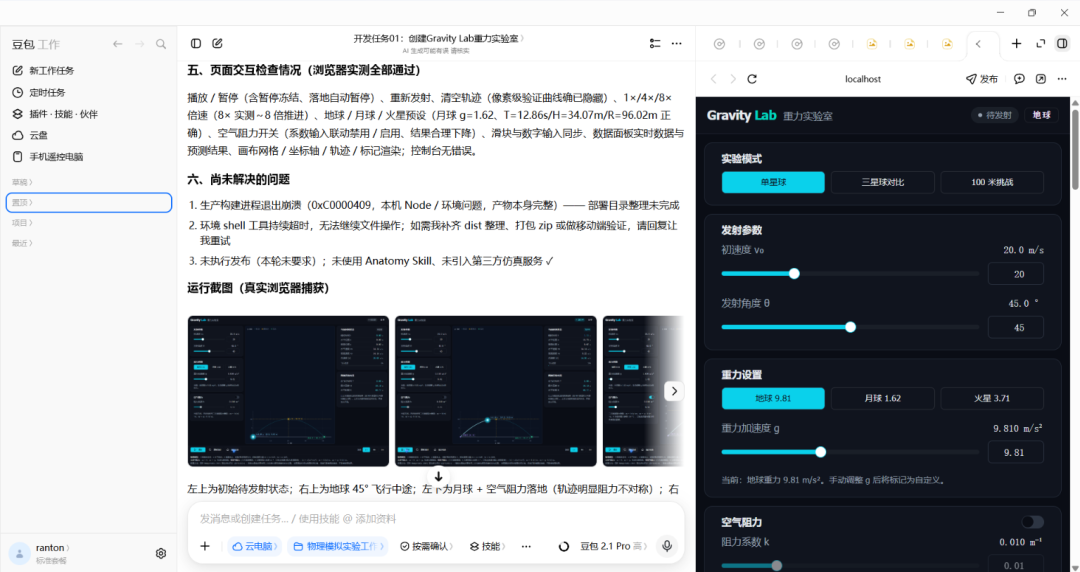Expand the preview panel to fullscreen
The width and height of the screenshot is (1080, 572).
pyautogui.click(x=1041, y=43)
